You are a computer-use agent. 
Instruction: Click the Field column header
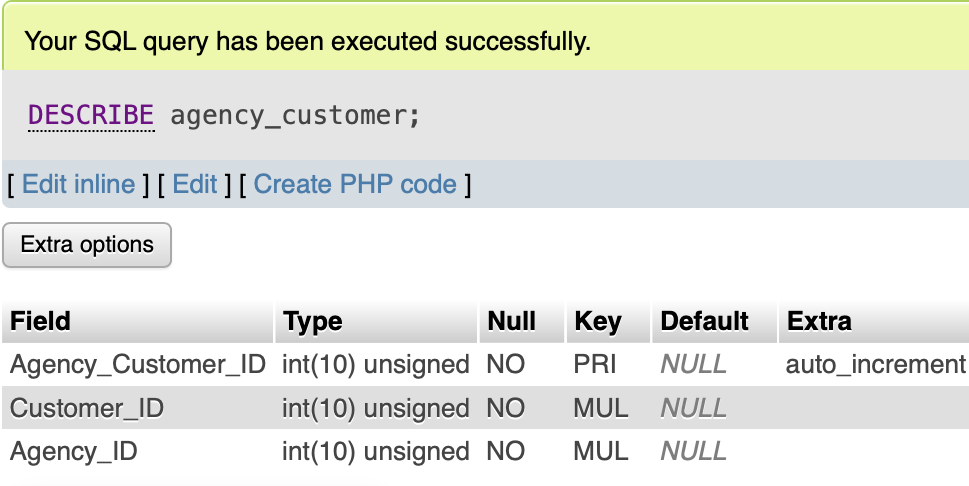[41, 321]
